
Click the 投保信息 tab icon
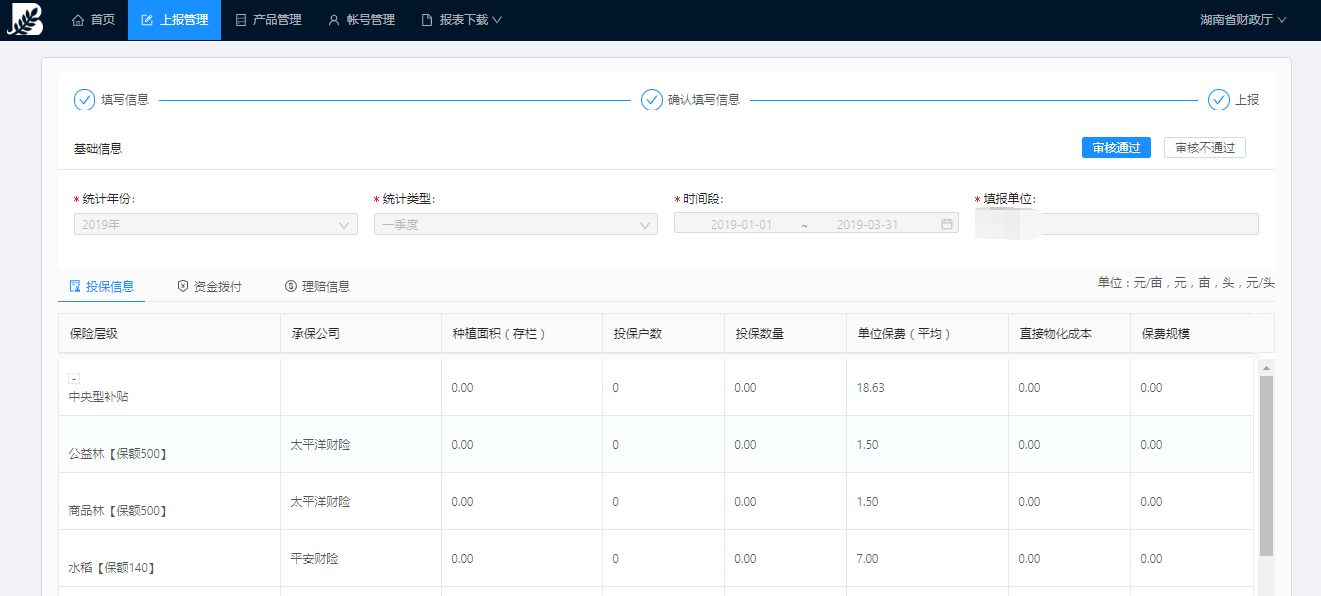pos(75,287)
